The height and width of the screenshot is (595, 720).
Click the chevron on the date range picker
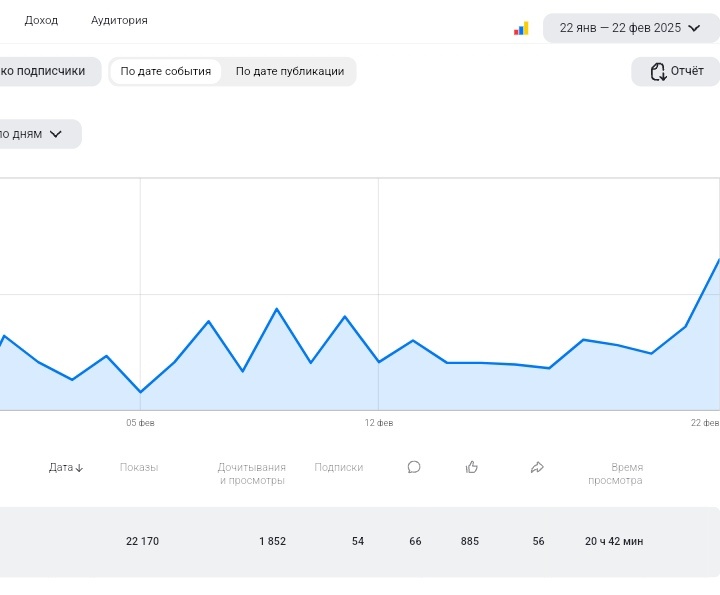[694, 28]
